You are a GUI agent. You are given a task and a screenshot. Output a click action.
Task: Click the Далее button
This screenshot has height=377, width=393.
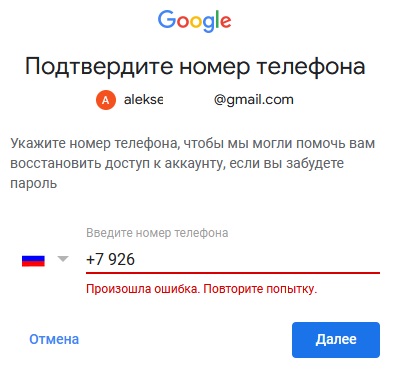(336, 340)
